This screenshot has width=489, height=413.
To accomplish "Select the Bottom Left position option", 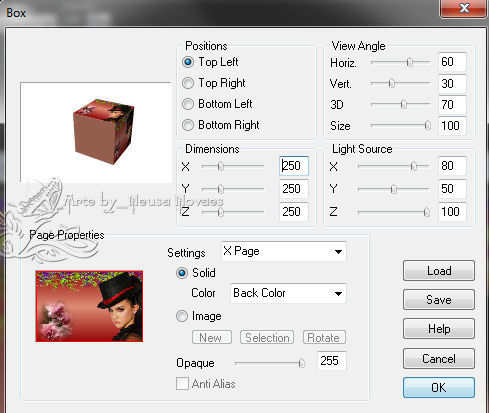I will 188,104.
